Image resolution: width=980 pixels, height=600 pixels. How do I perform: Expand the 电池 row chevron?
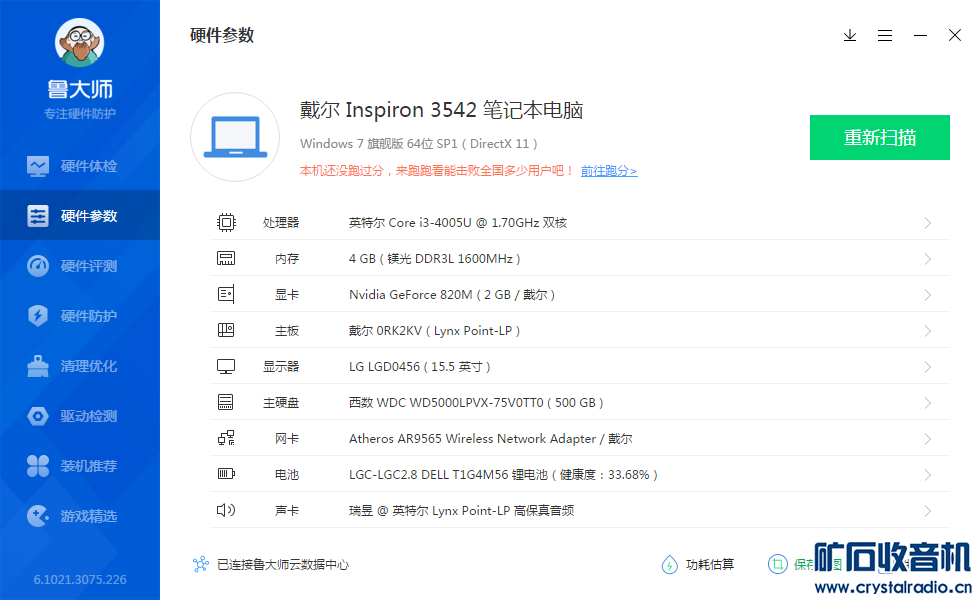(x=928, y=475)
